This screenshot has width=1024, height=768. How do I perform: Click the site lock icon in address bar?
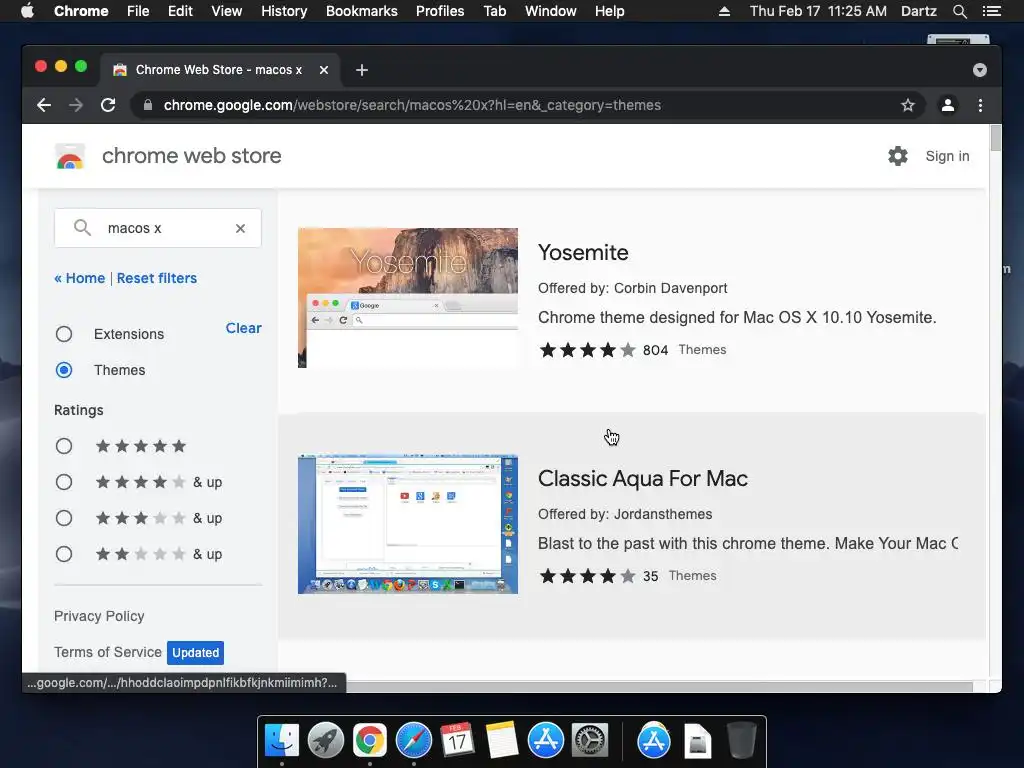click(x=148, y=105)
